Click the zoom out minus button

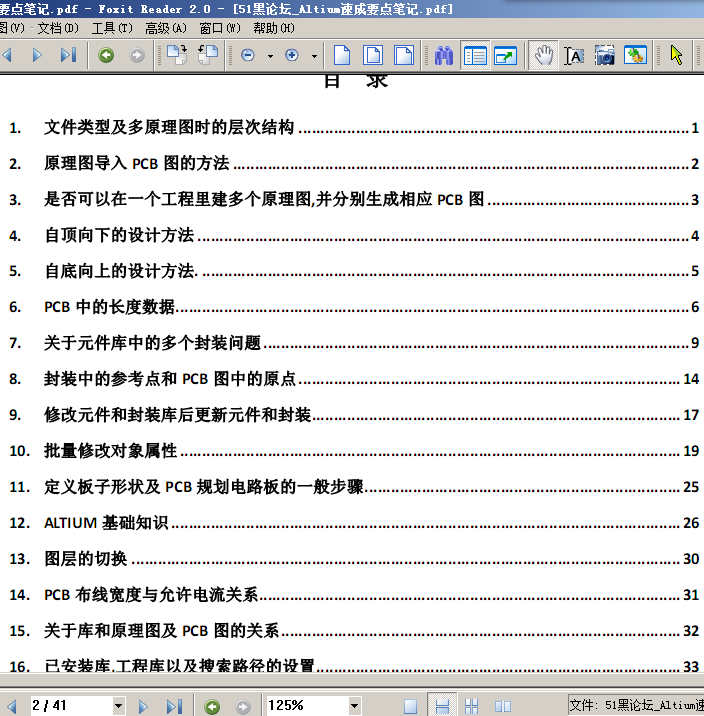coord(248,56)
